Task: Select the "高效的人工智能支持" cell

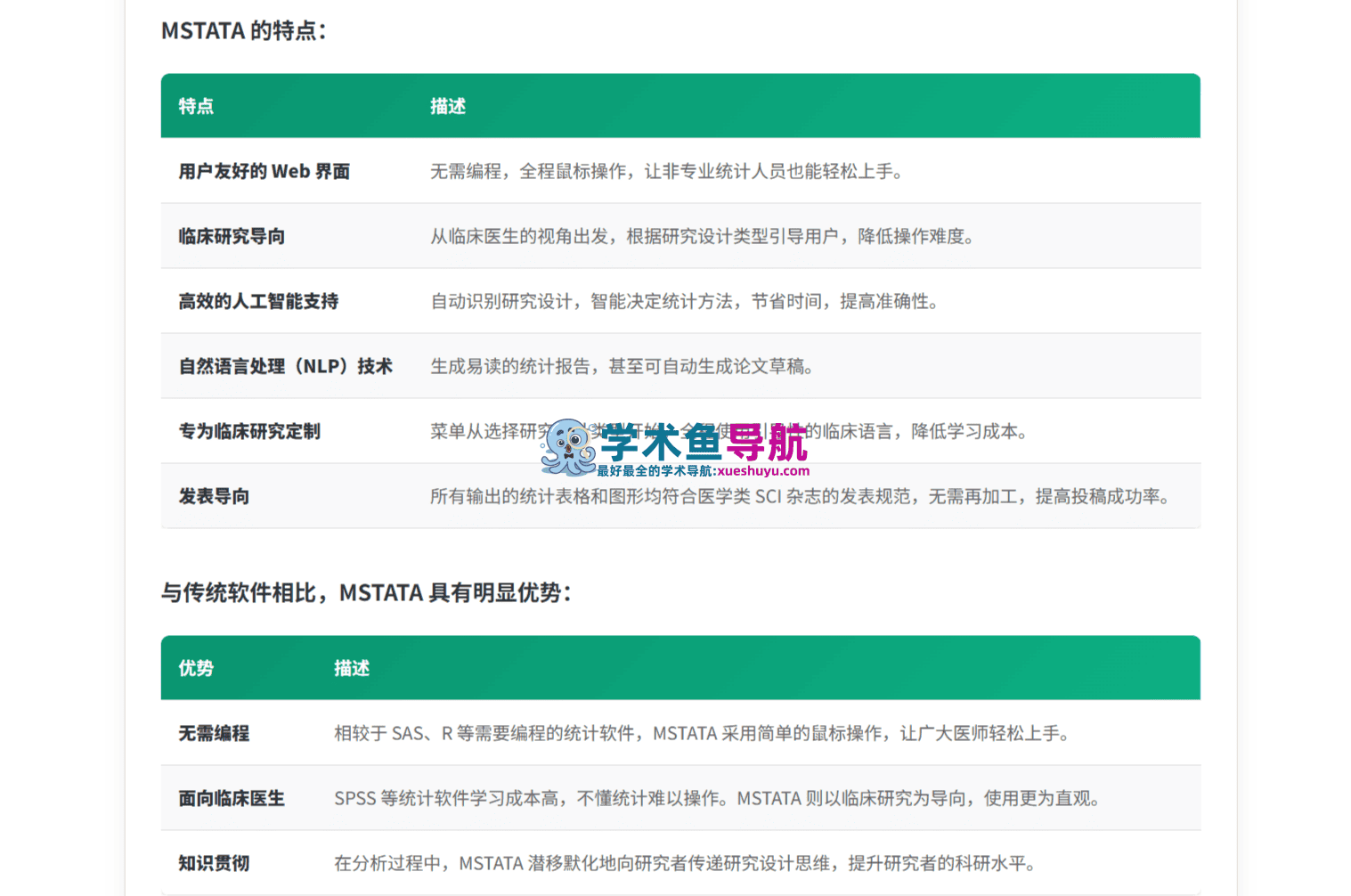Action: (258, 301)
